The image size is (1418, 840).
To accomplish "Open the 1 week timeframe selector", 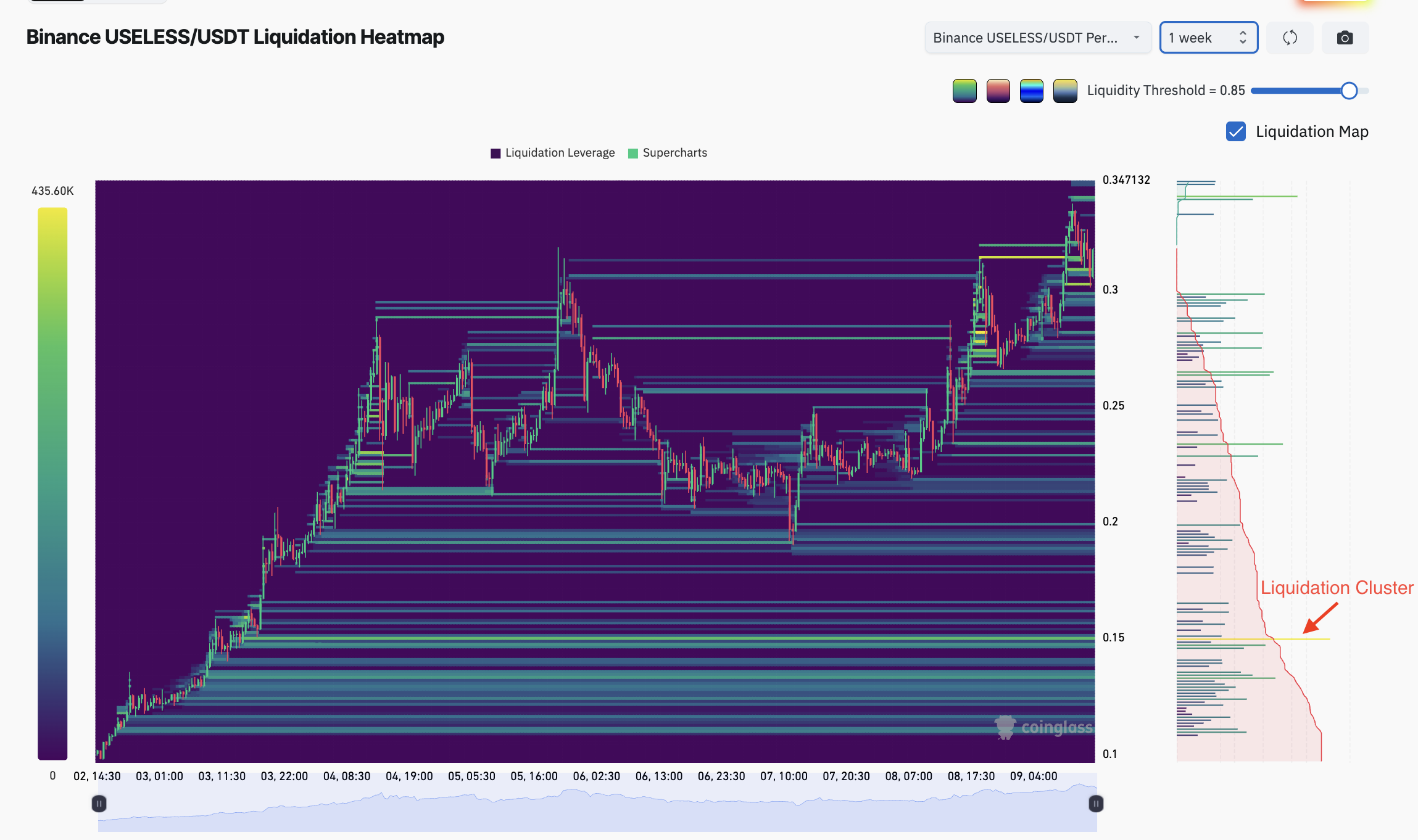I will (1209, 38).
